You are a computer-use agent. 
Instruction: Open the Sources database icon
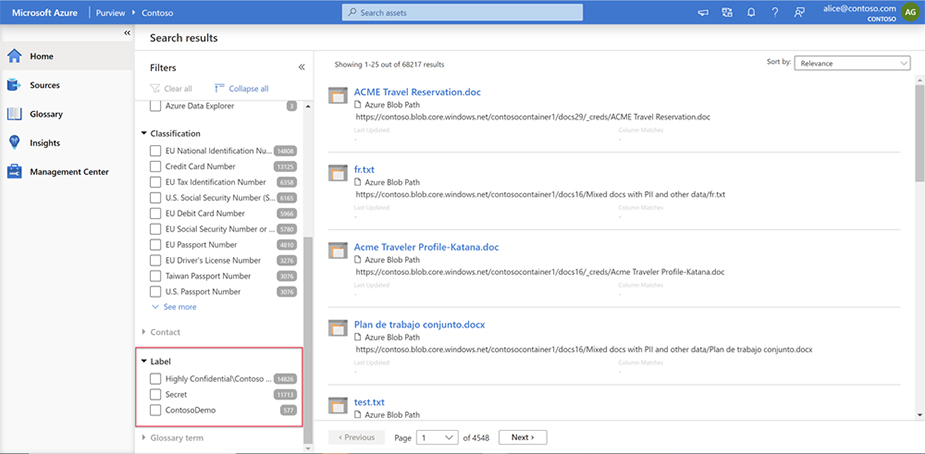tap(14, 85)
